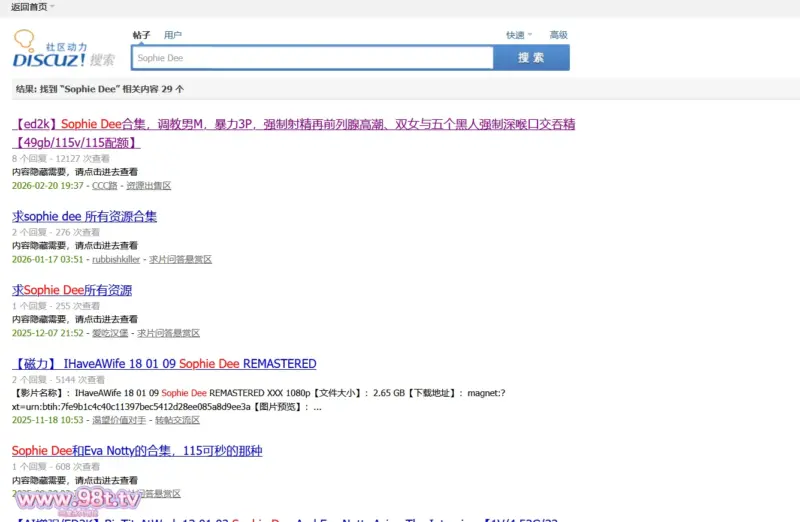Open the 返回首页 dropdown

pyautogui.click(x=33, y=7)
